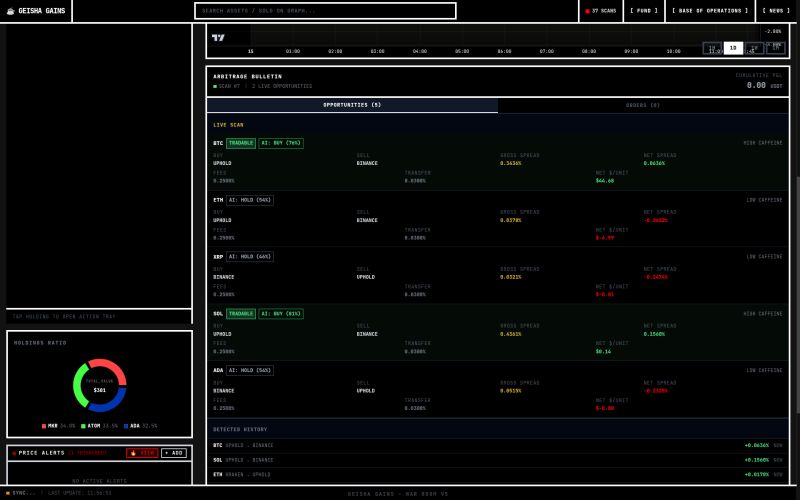Screen dimensions: 800x500
Task: Click the red dot next to PRICE ALERTS
Action: click(14, 453)
